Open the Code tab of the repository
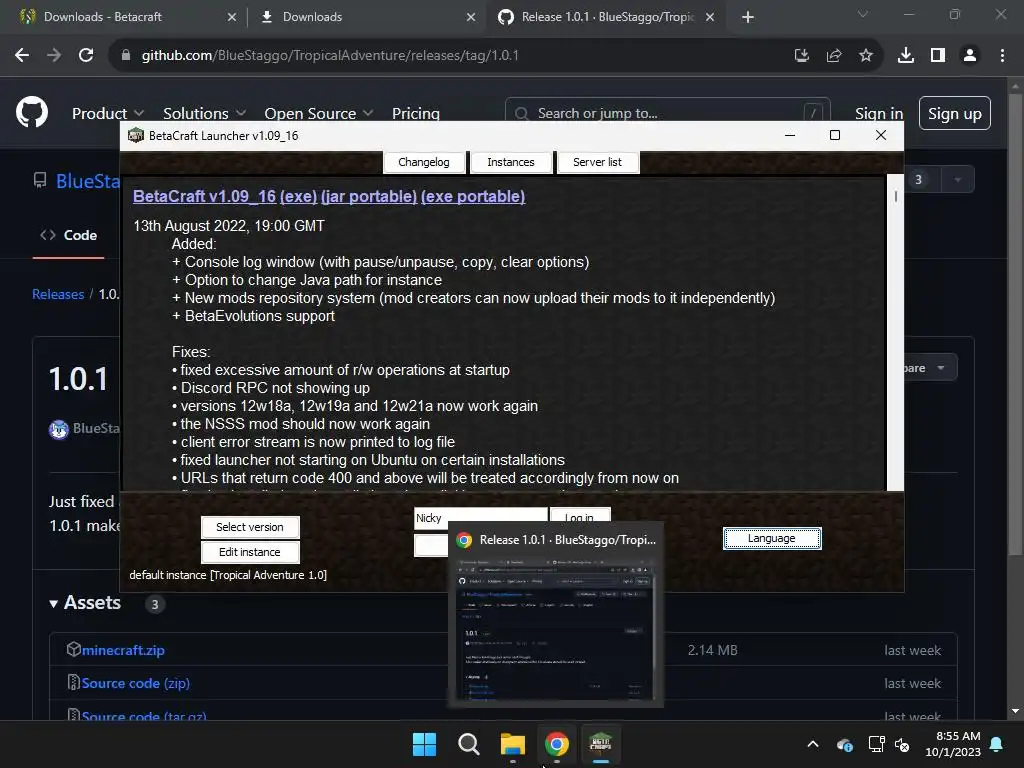1024x768 pixels. pos(69,235)
